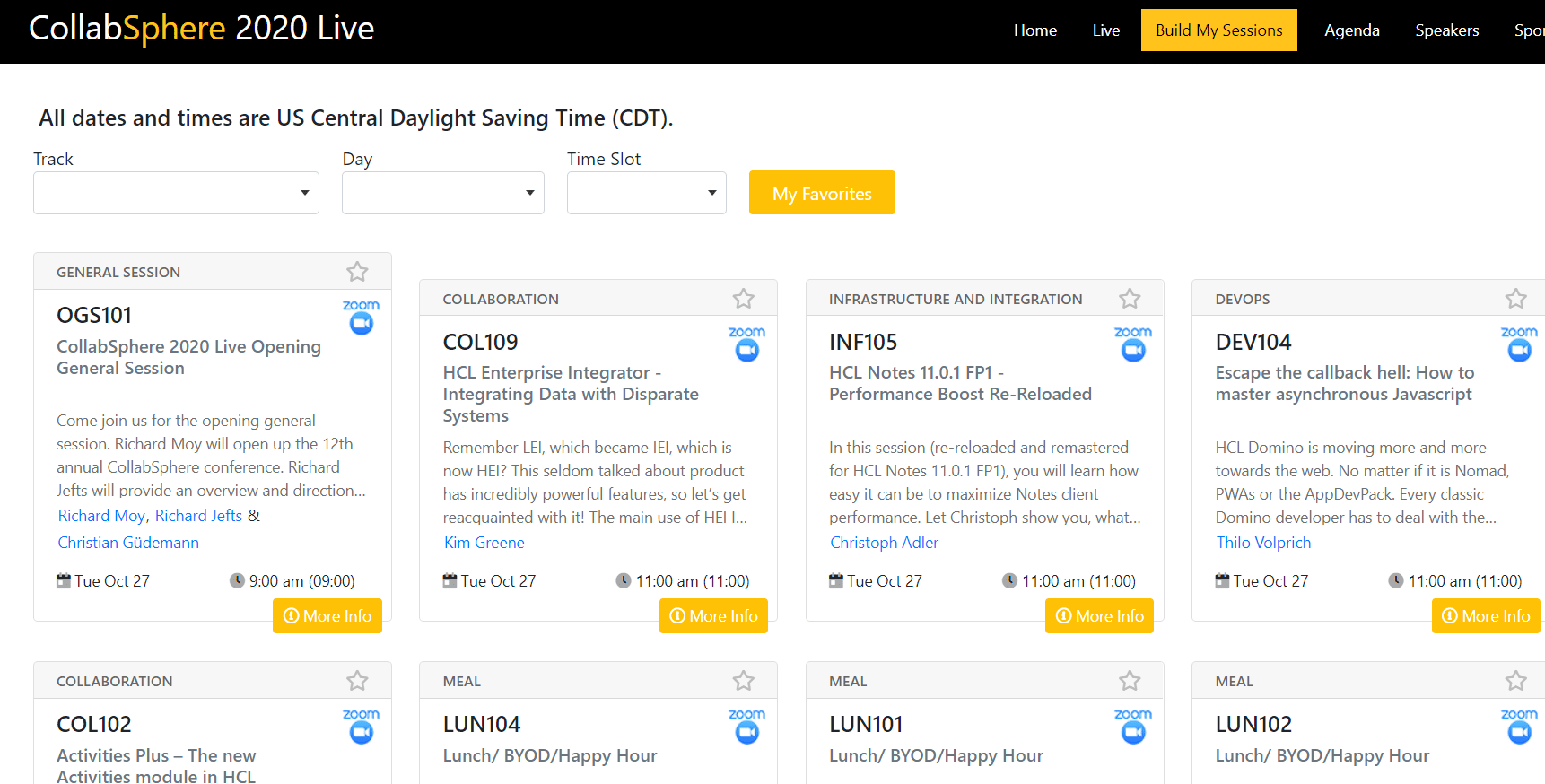
Task: Favorite the OGS101 General Session star
Action: pyautogui.click(x=357, y=272)
